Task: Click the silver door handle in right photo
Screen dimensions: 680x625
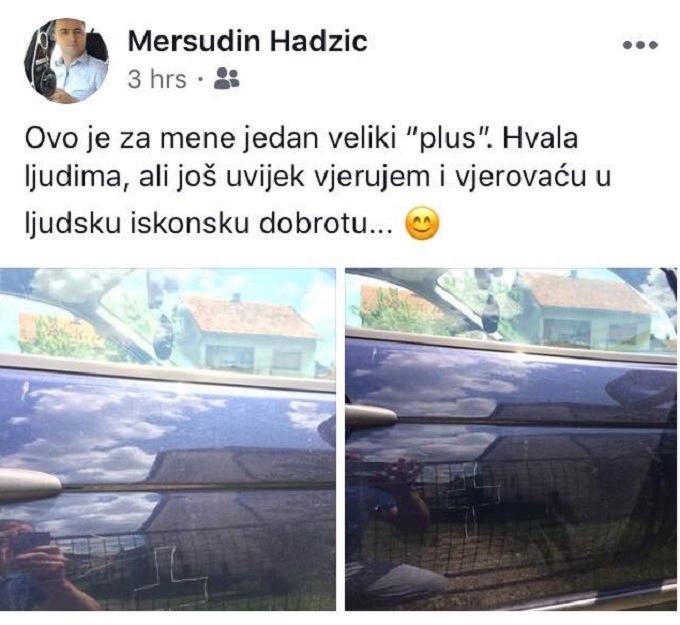Action: (371, 415)
